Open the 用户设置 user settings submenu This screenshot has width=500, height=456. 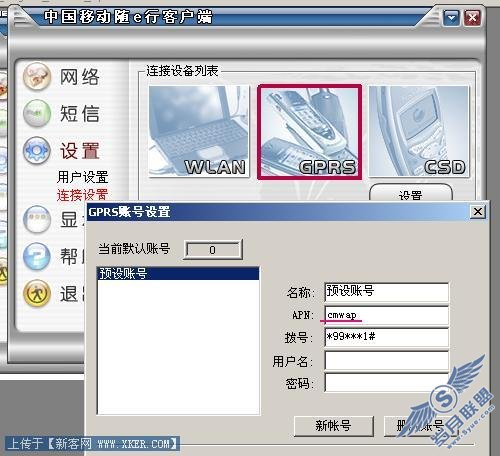click(83, 177)
